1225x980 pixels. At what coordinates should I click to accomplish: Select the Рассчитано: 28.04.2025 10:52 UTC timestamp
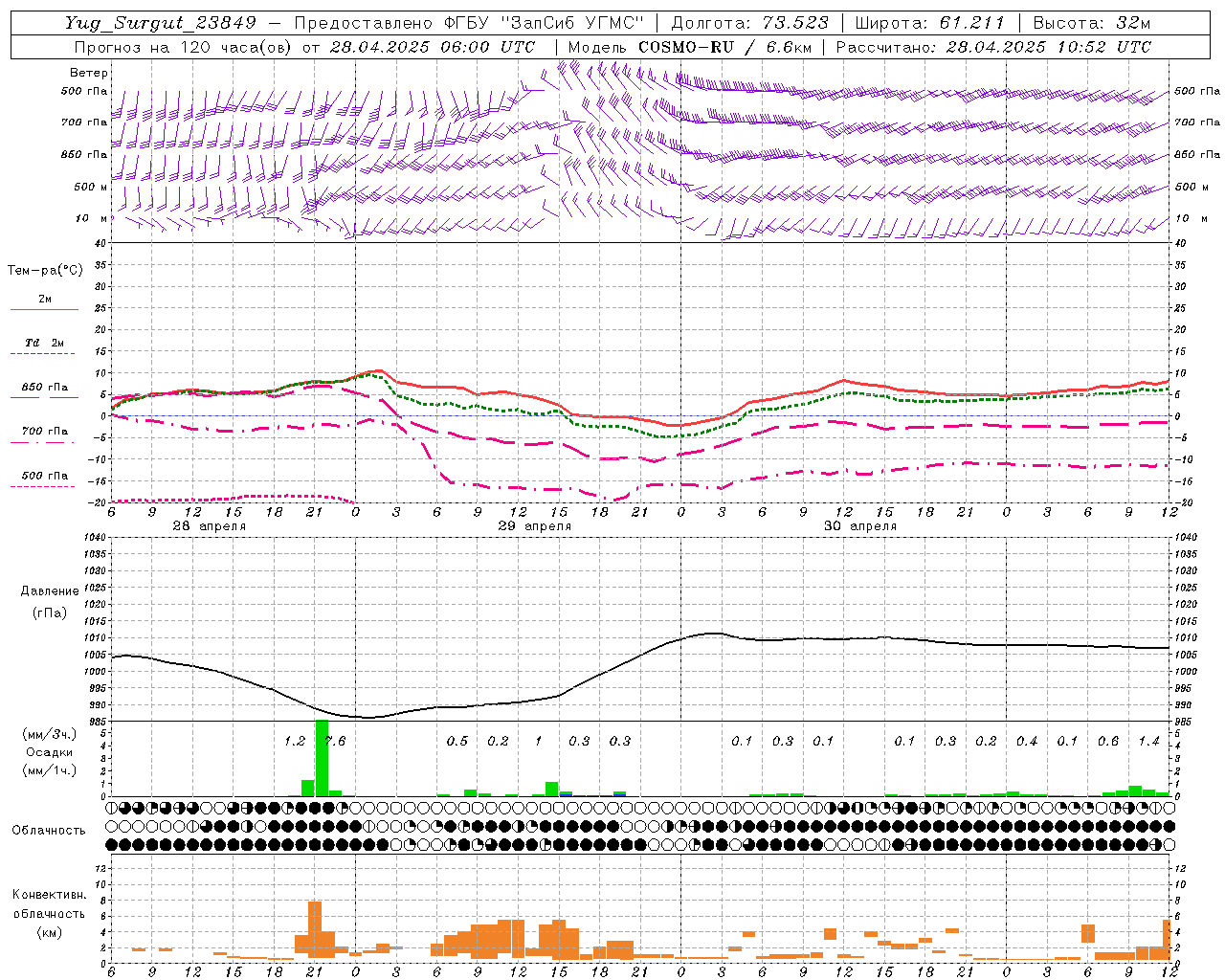coord(993,47)
